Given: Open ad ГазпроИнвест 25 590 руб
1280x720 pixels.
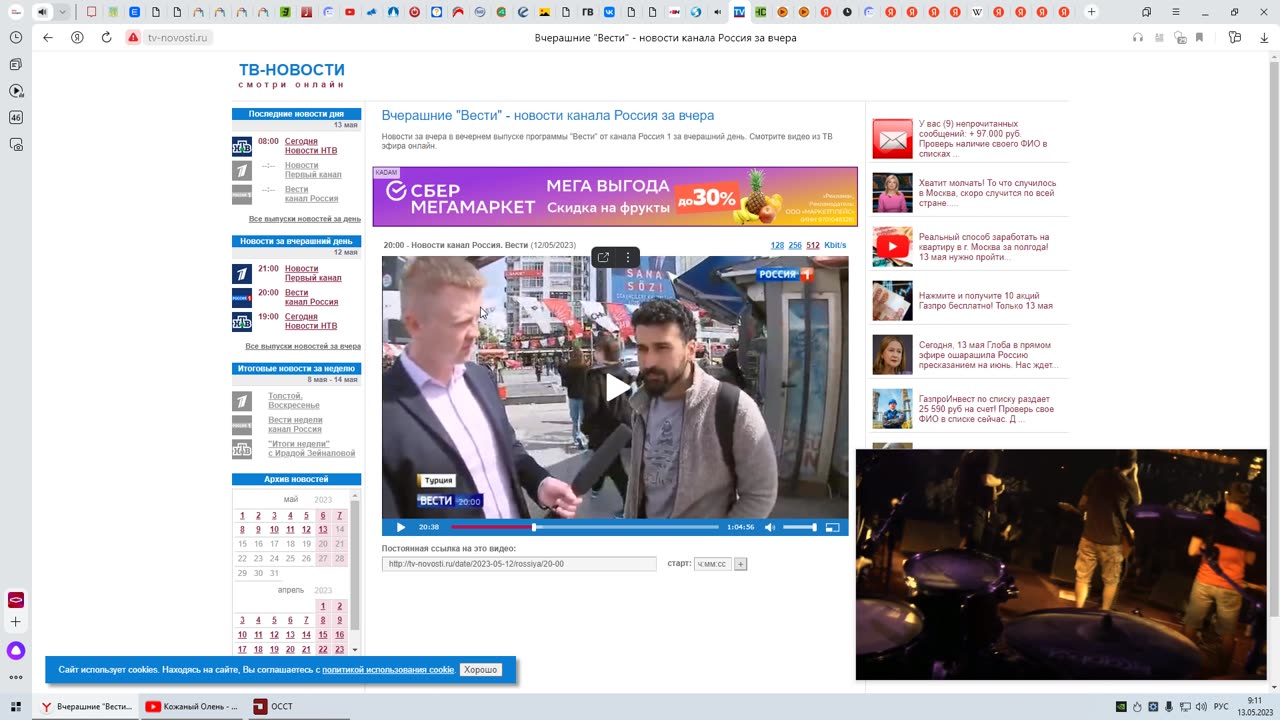Looking at the screenshot, I should (970, 409).
